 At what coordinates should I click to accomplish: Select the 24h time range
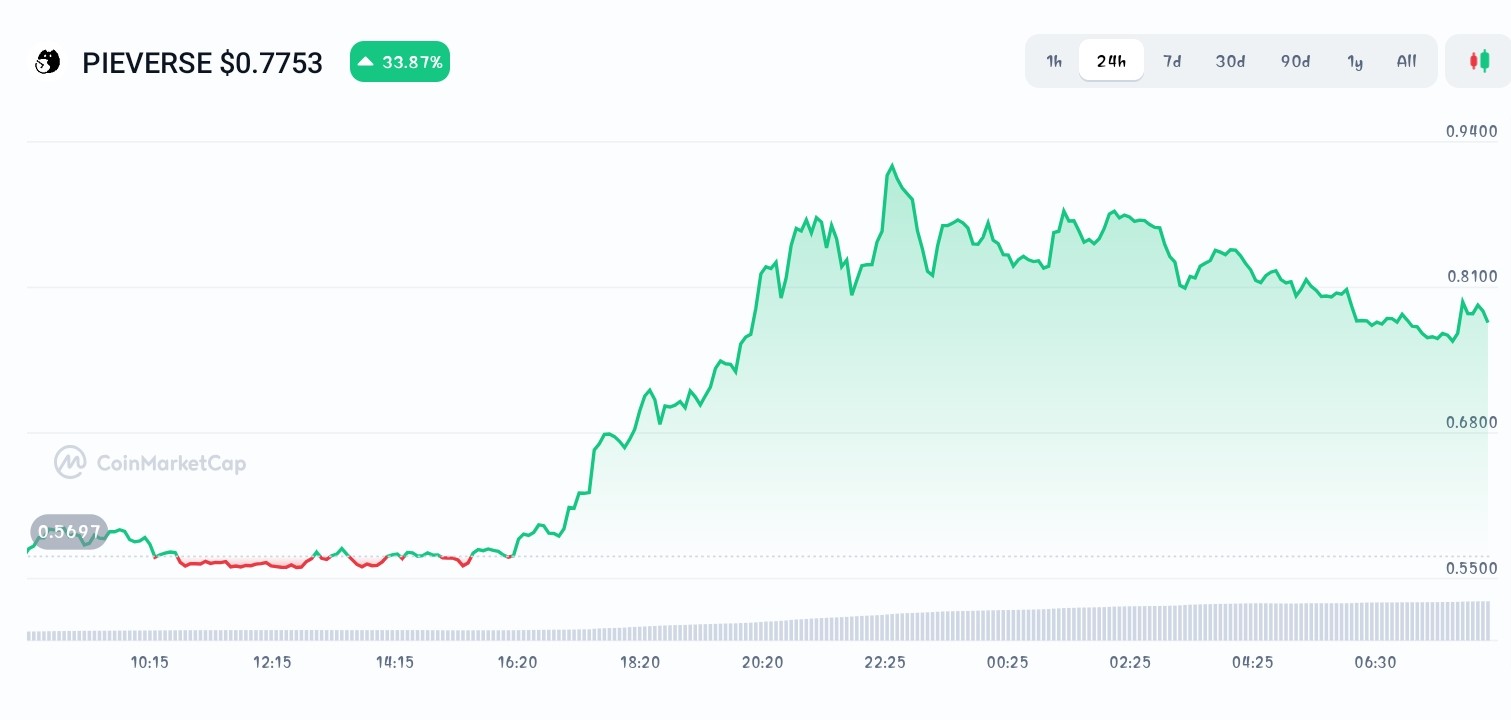tap(1111, 61)
